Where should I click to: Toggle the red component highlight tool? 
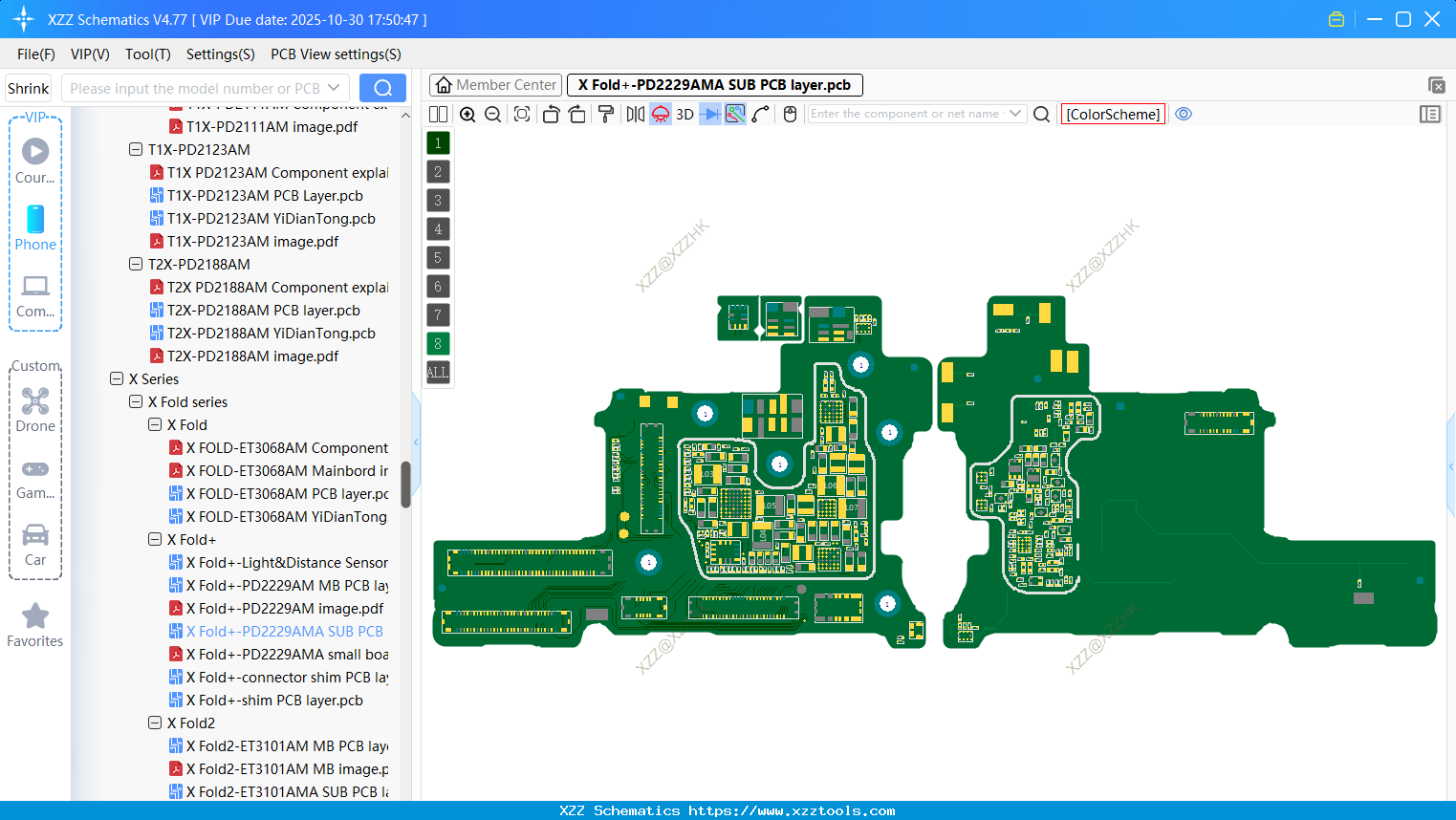[x=660, y=114]
